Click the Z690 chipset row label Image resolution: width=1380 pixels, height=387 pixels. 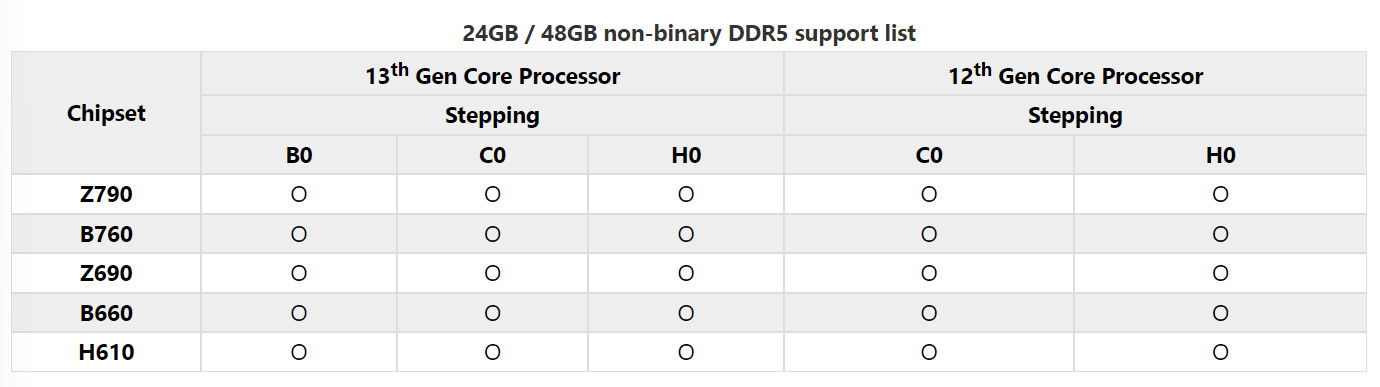click(x=106, y=273)
